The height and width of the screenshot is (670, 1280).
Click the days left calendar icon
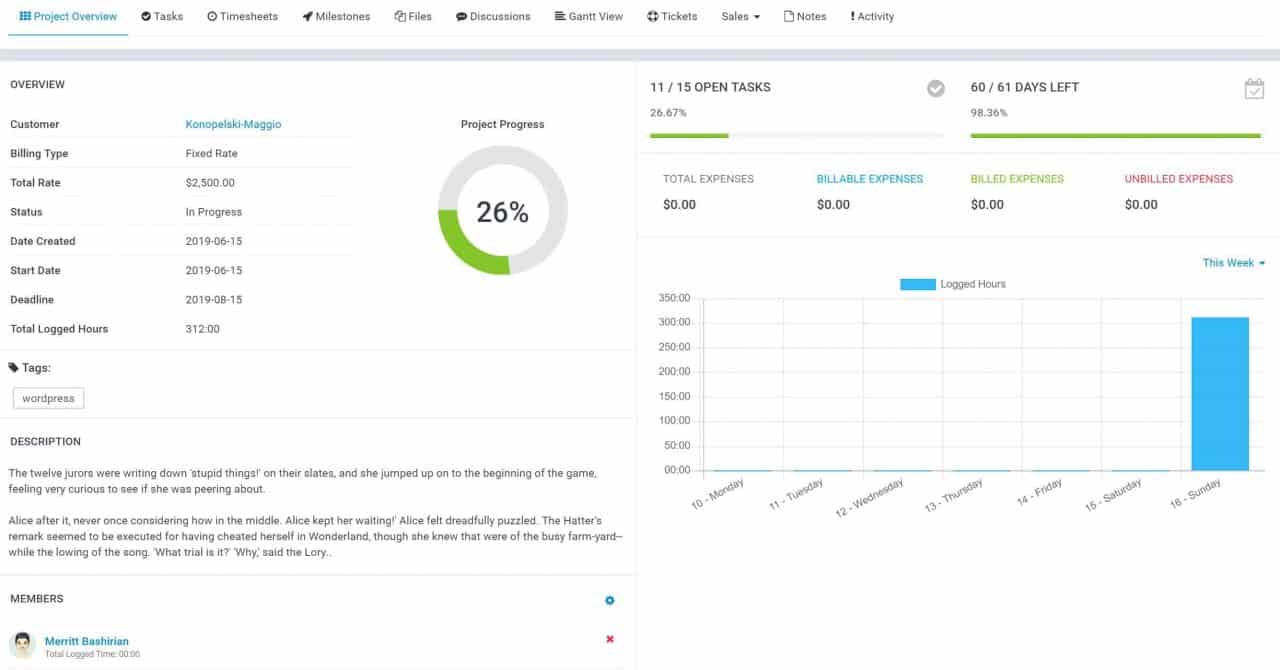click(x=1254, y=89)
